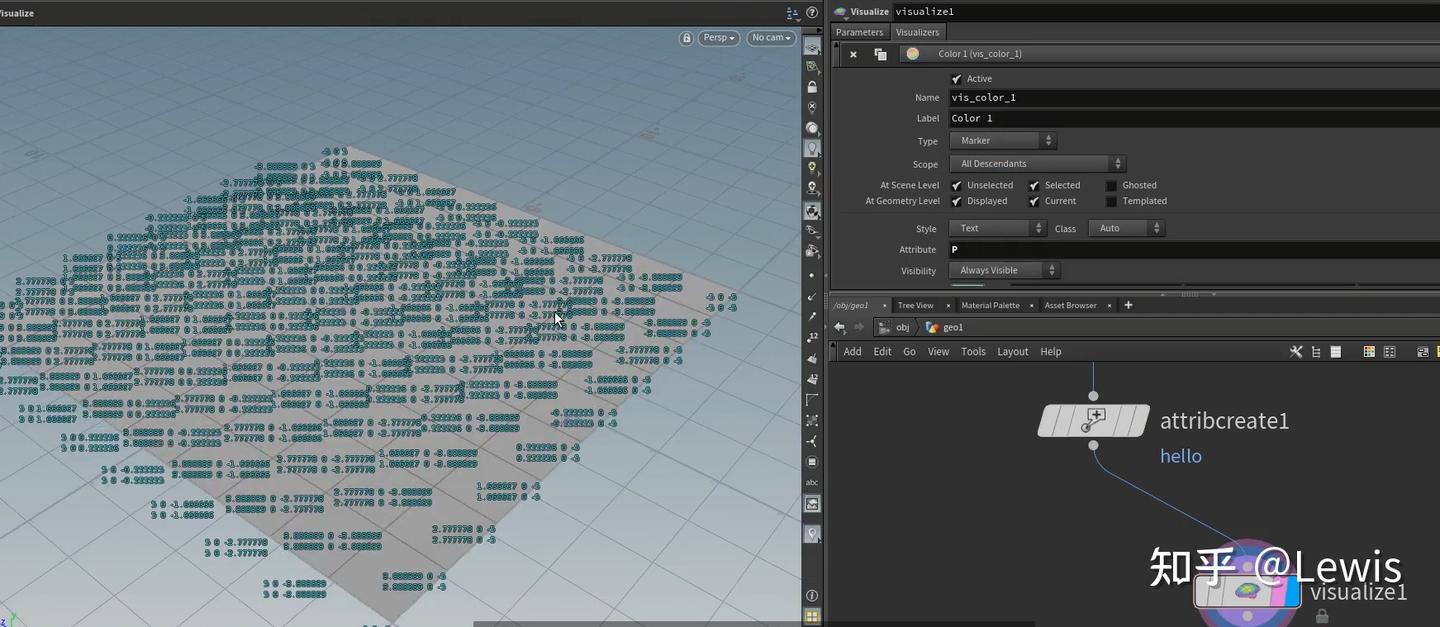The image size is (1440, 627).
Task: Open the network Edit menu
Action: pyautogui.click(x=882, y=352)
